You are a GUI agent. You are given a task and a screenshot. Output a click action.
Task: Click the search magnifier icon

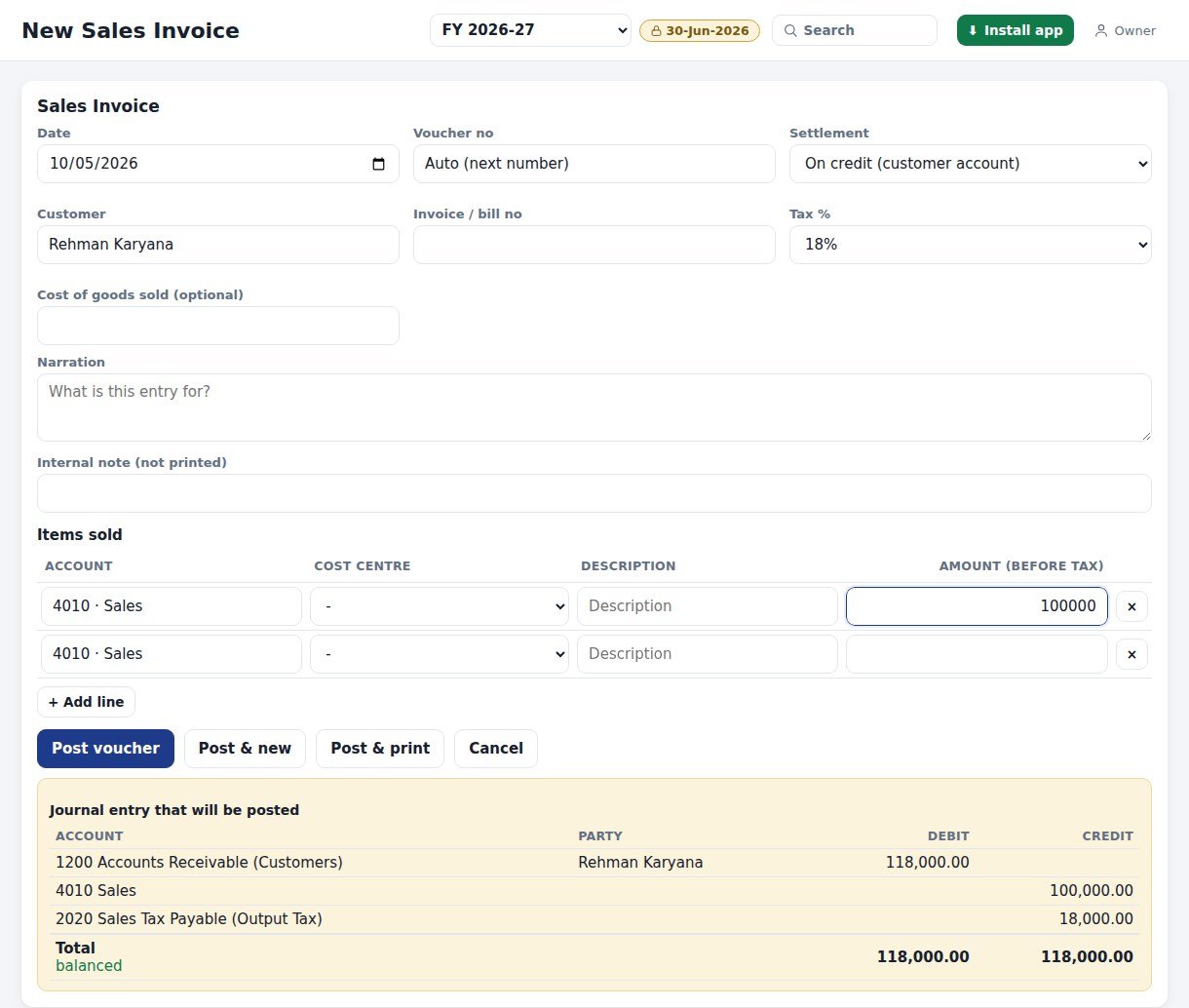[x=790, y=30]
